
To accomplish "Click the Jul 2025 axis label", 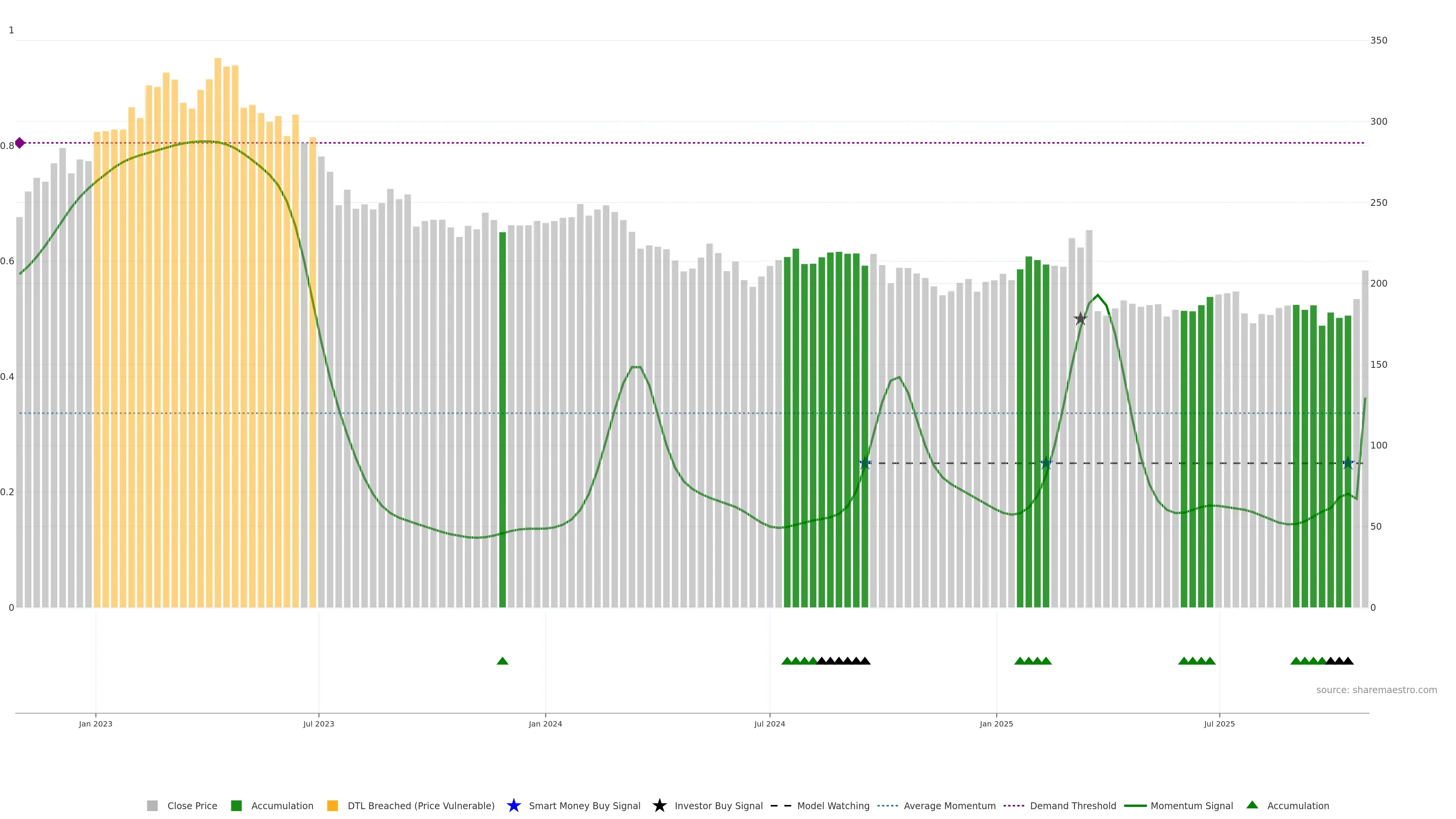I will click(1219, 723).
